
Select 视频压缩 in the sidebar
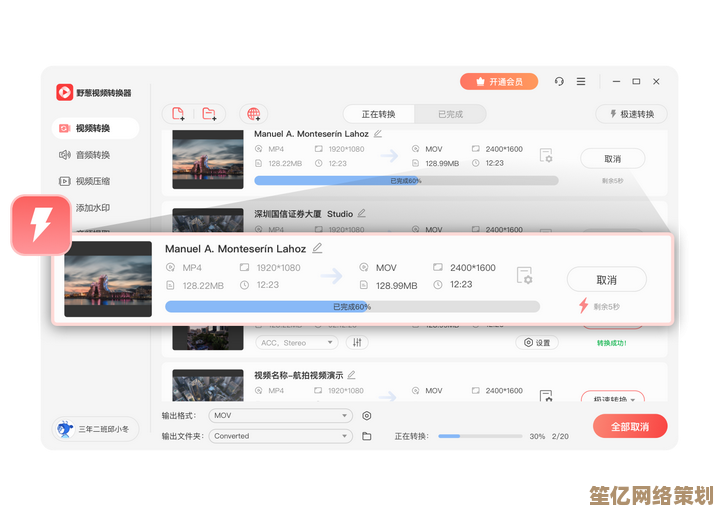pos(93,181)
